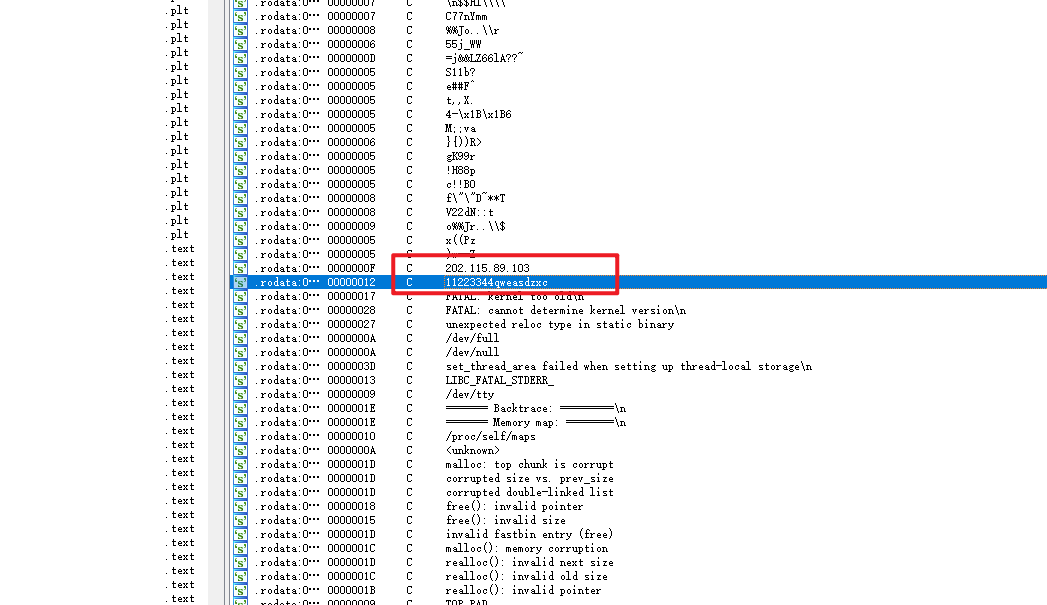Viewport: 1047px width, 605px height.
Task: Select the /dev/full string
Action: (472, 339)
